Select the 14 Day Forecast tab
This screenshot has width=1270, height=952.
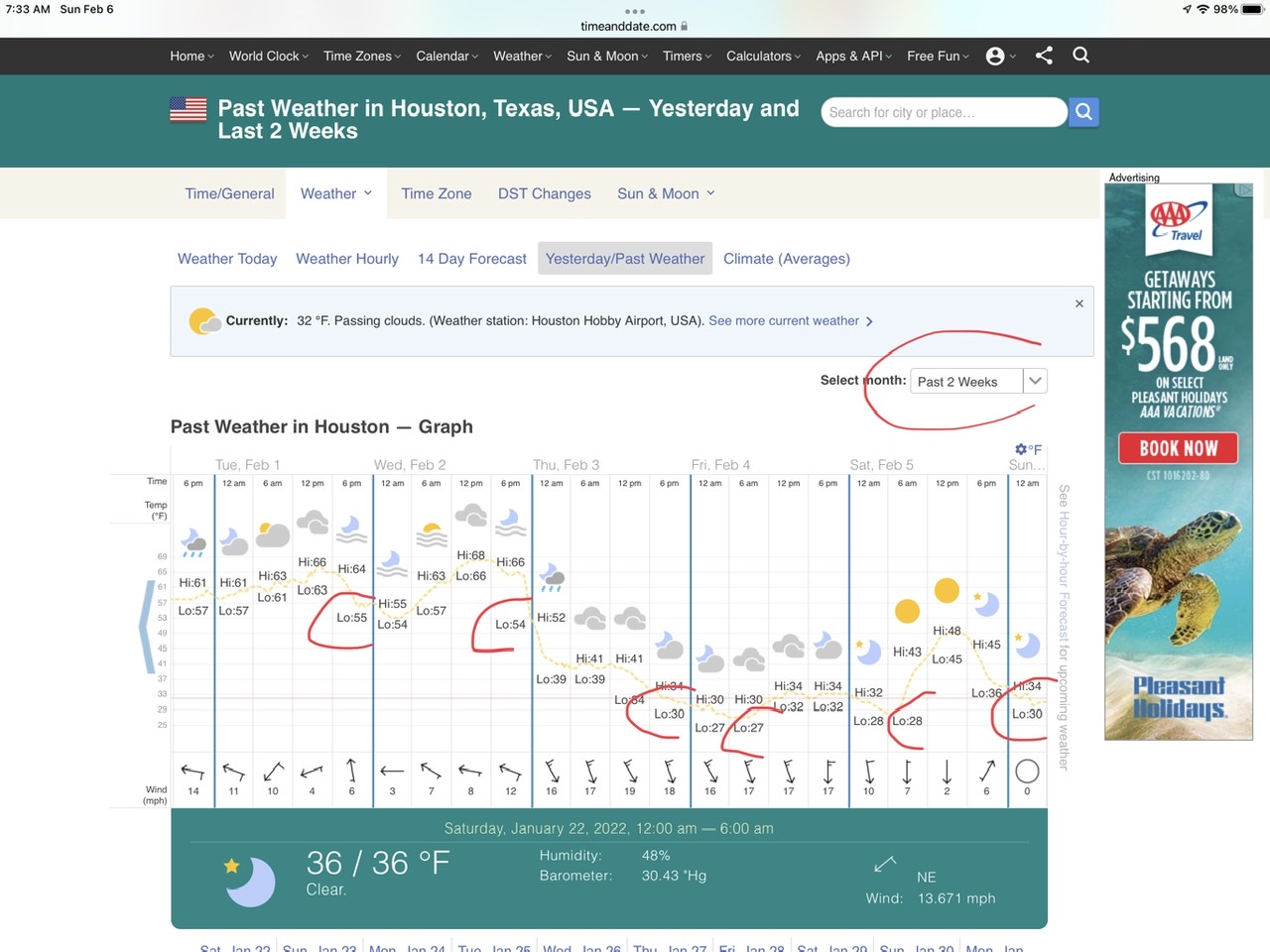[x=471, y=259]
